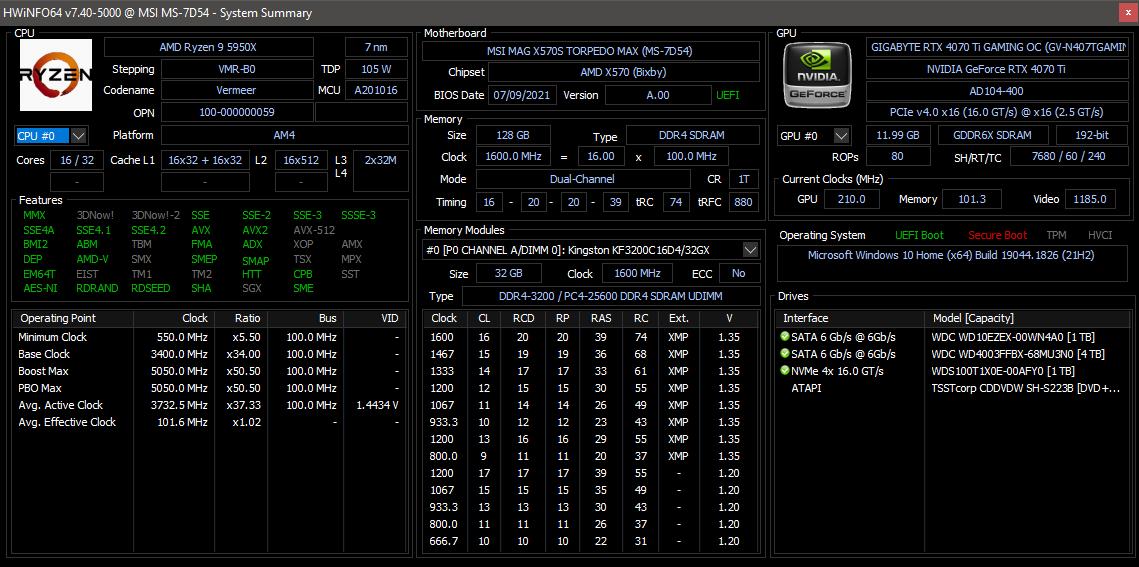The height and width of the screenshot is (567, 1139).
Task: Click the 1600.0 MHz memory clock field
Action: 513,157
